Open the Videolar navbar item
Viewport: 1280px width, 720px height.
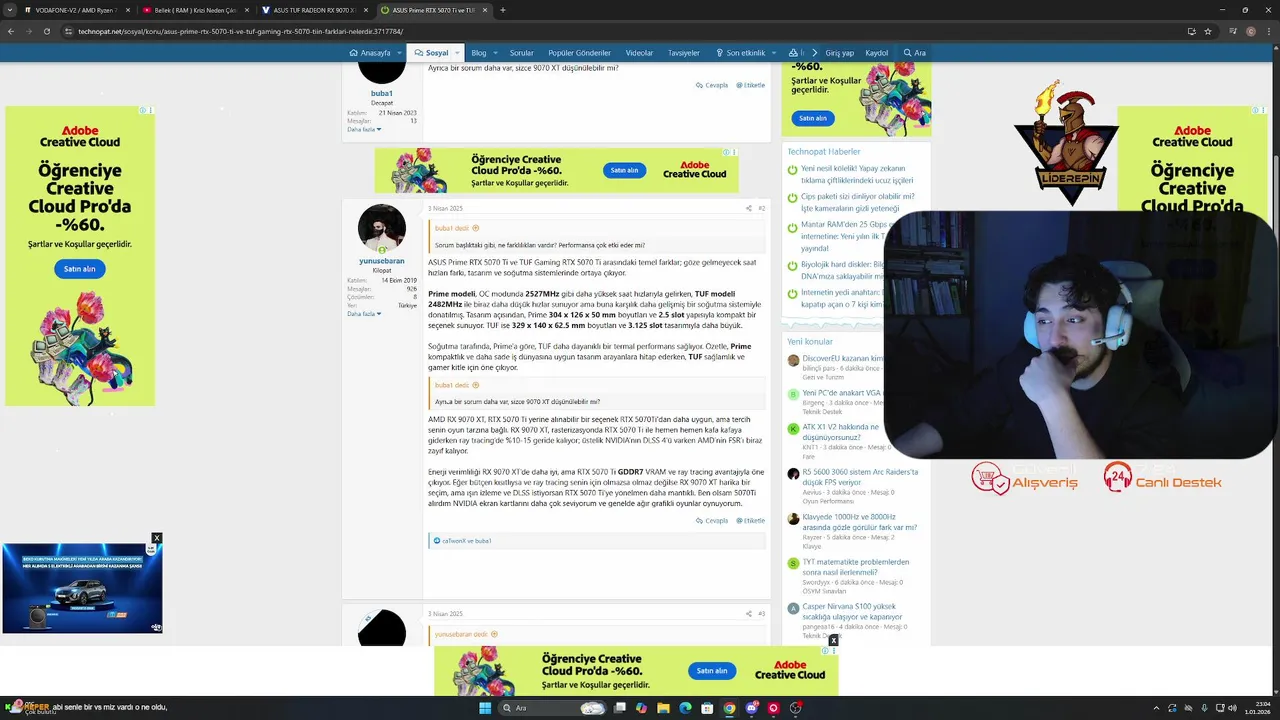(x=639, y=53)
